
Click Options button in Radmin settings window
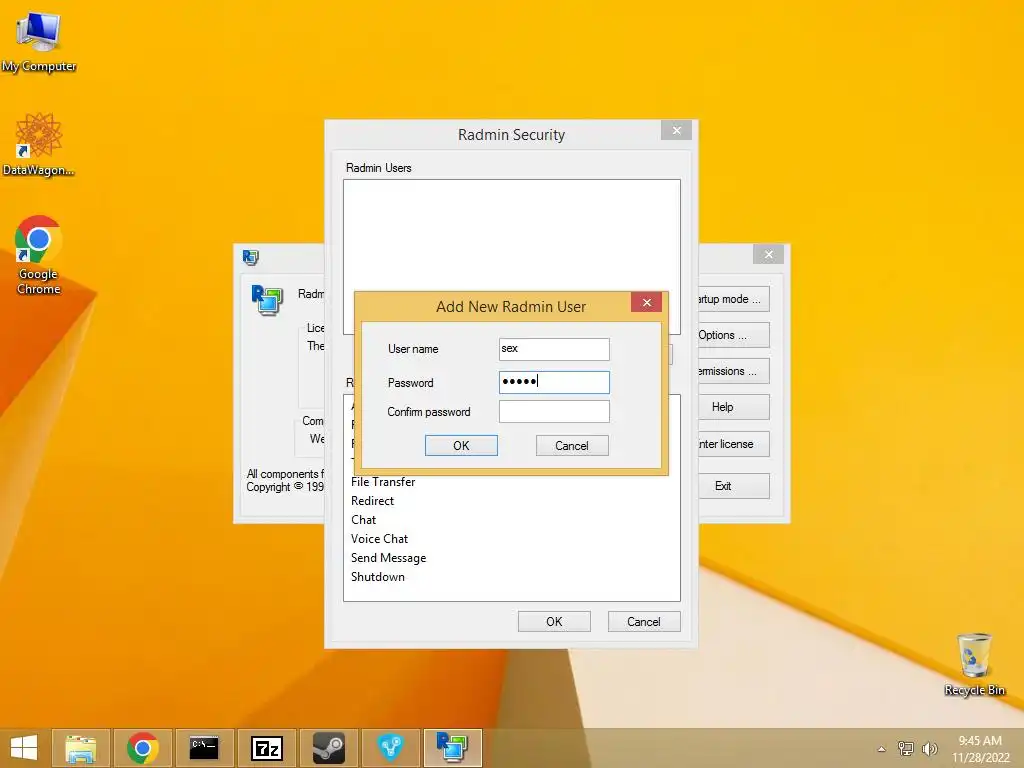point(734,335)
